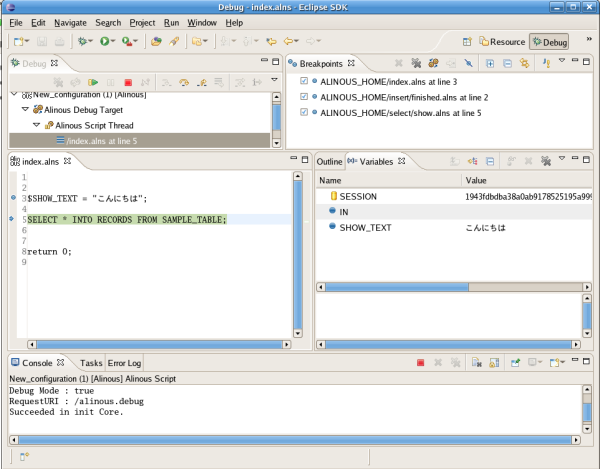
Task: Click the red Terminate icon in Debug view
Action: 128,83
